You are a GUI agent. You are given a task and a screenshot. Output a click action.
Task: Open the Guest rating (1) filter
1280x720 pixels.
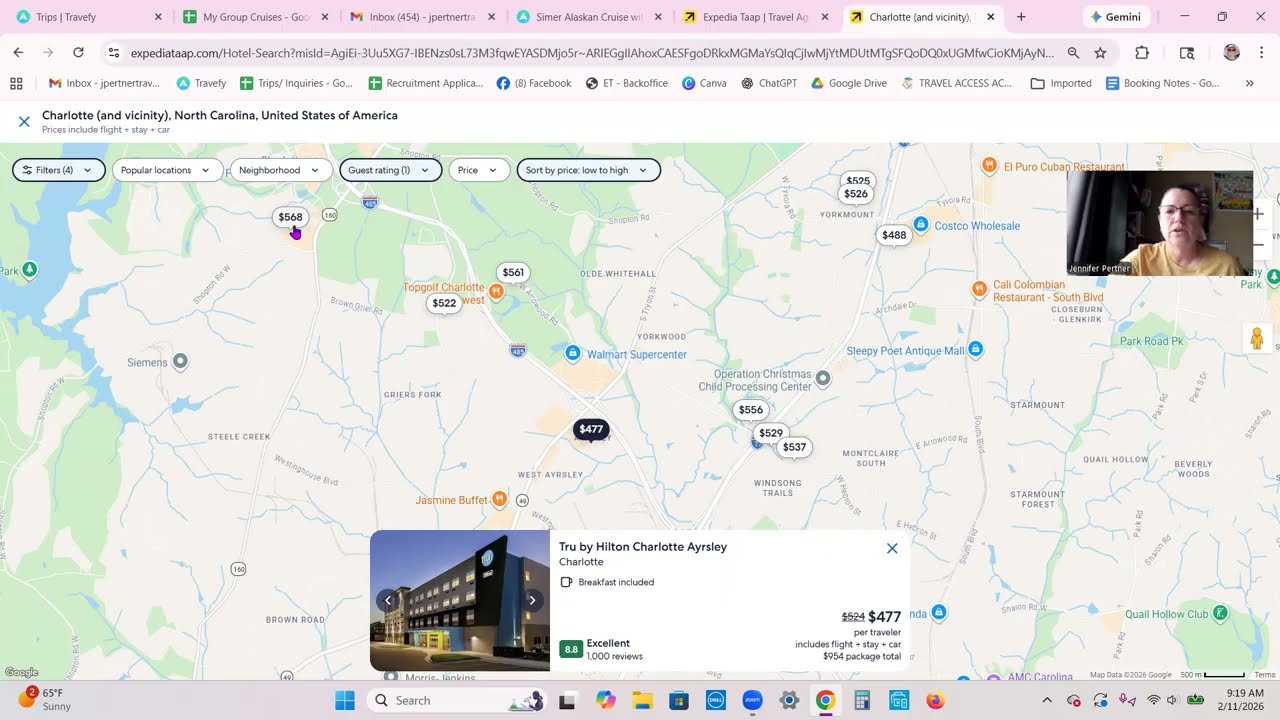coord(390,170)
